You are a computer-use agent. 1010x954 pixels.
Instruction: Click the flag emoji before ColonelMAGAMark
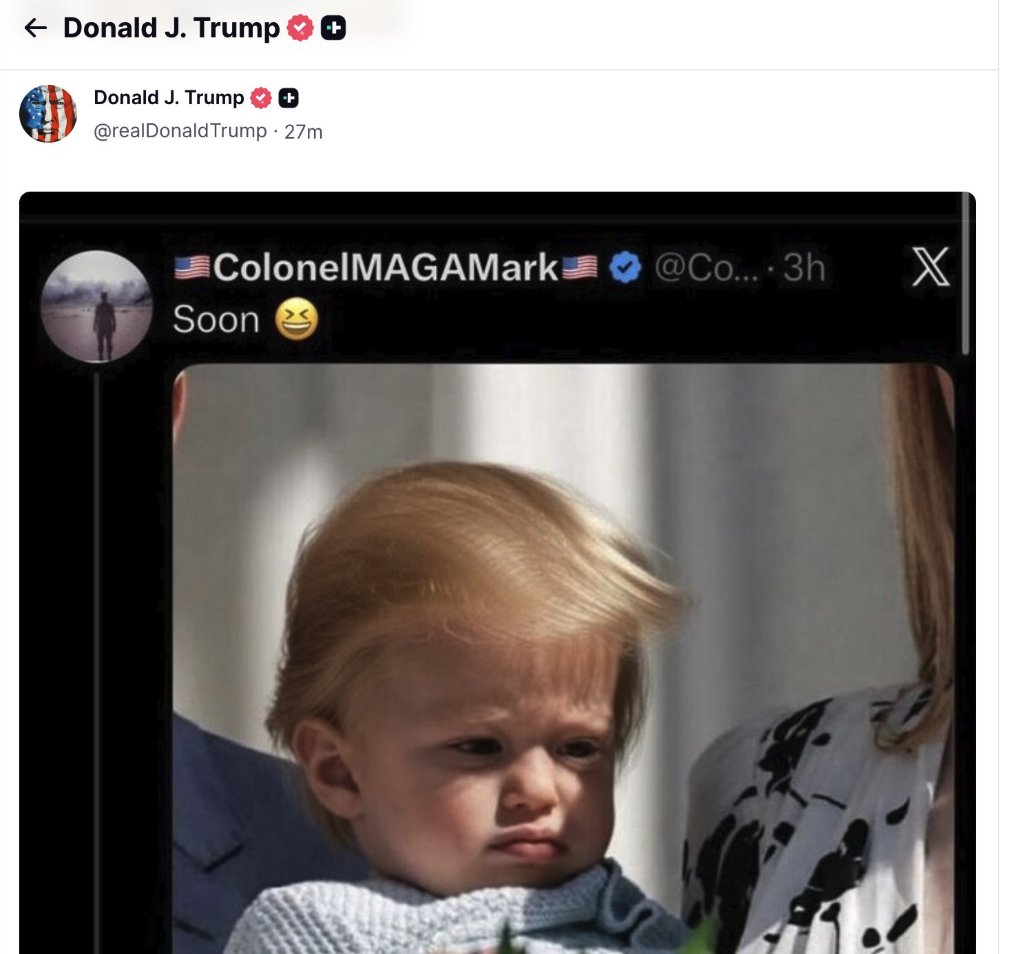pyautogui.click(x=192, y=267)
